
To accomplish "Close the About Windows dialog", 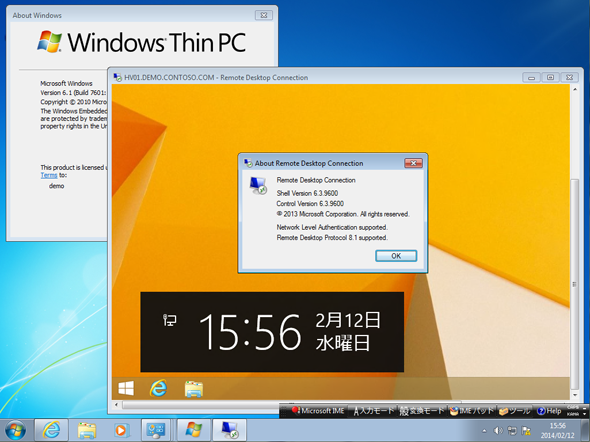I will (264, 15).
